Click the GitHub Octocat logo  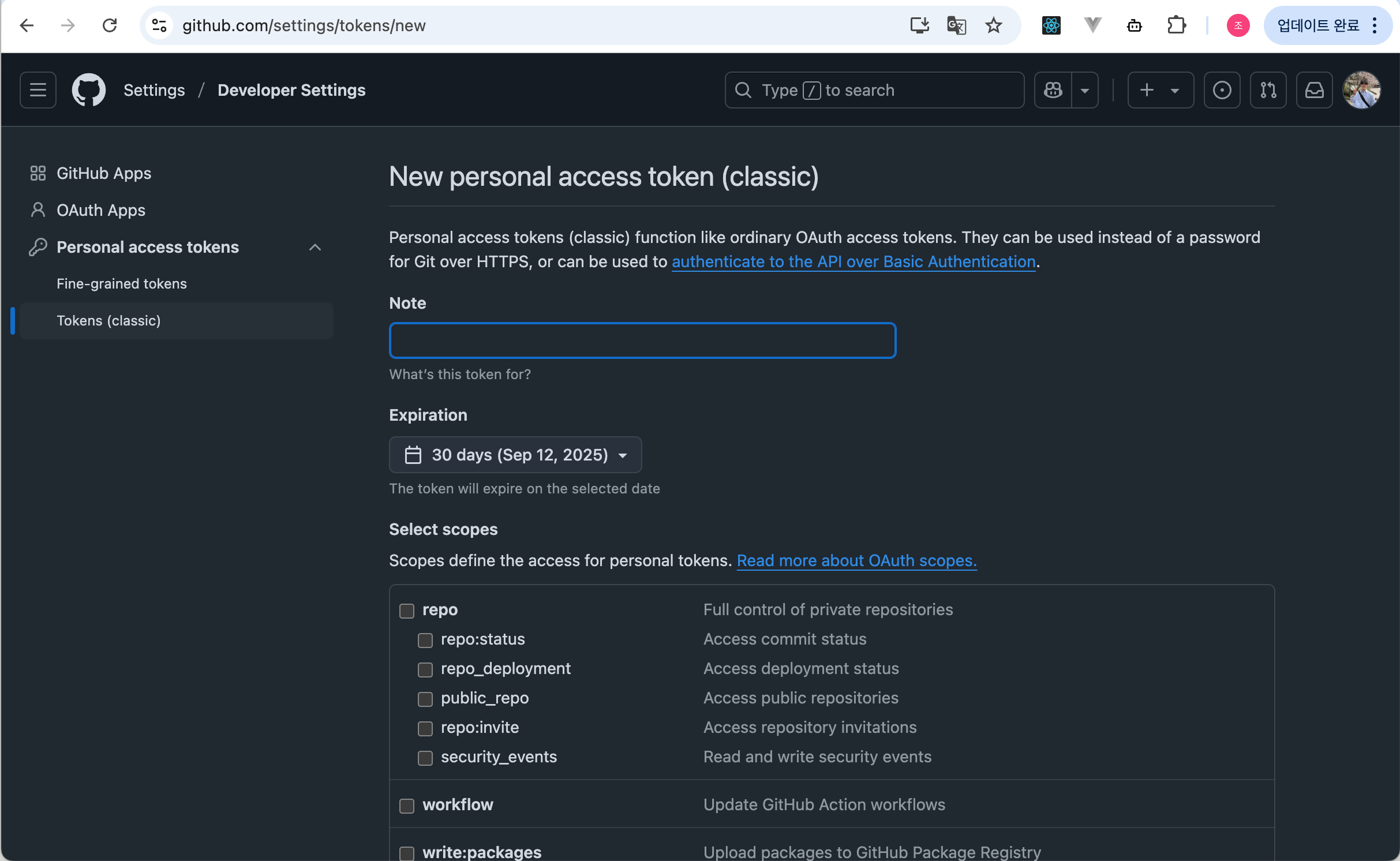(x=88, y=90)
